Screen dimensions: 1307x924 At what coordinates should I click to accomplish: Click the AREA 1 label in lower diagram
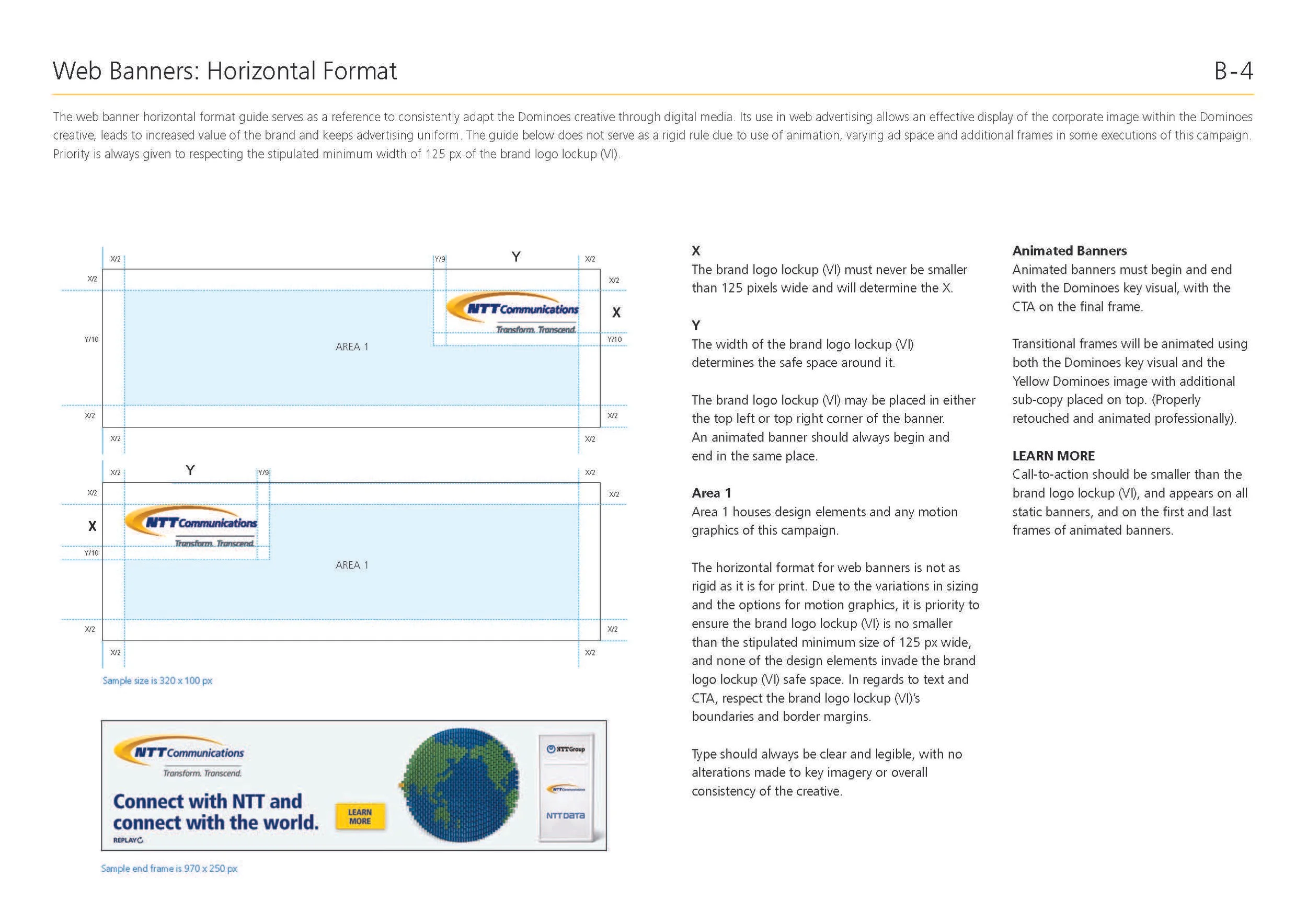[x=352, y=565]
